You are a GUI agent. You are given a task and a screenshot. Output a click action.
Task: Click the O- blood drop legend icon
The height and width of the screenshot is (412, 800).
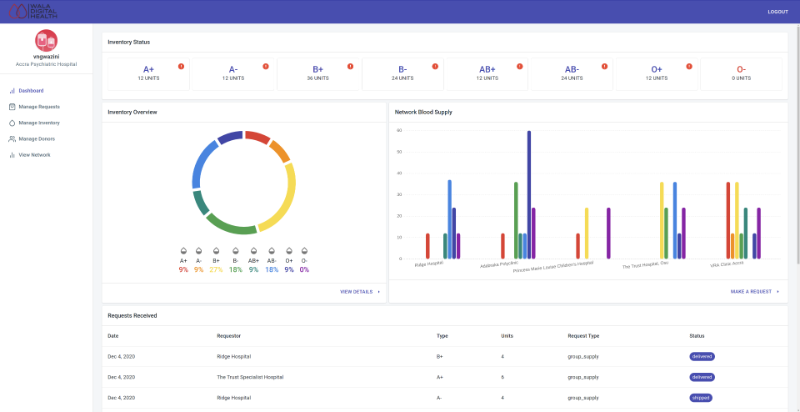pos(304,251)
